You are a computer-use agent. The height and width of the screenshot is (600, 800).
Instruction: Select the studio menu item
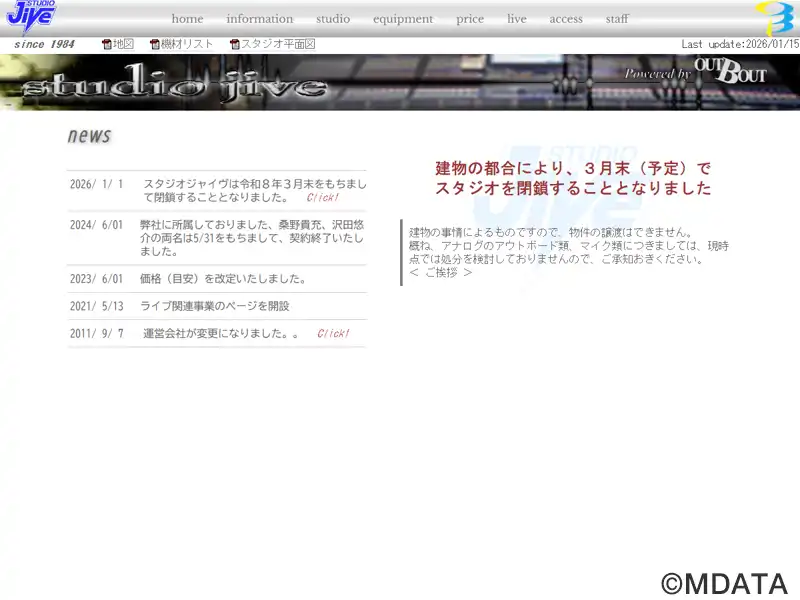(333, 19)
